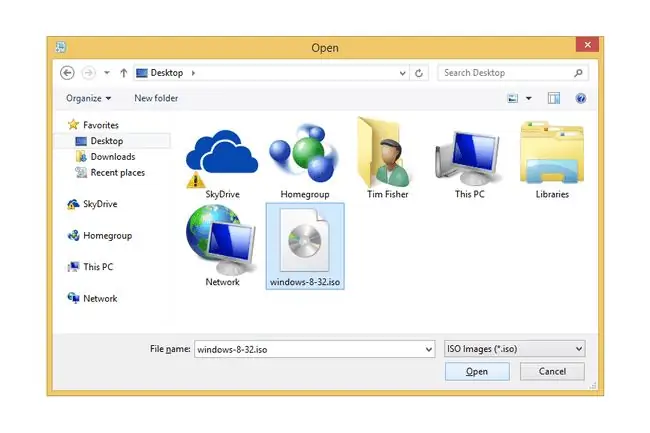Open the ISO Images file type dropdown
The image size is (650, 433).
(514, 349)
